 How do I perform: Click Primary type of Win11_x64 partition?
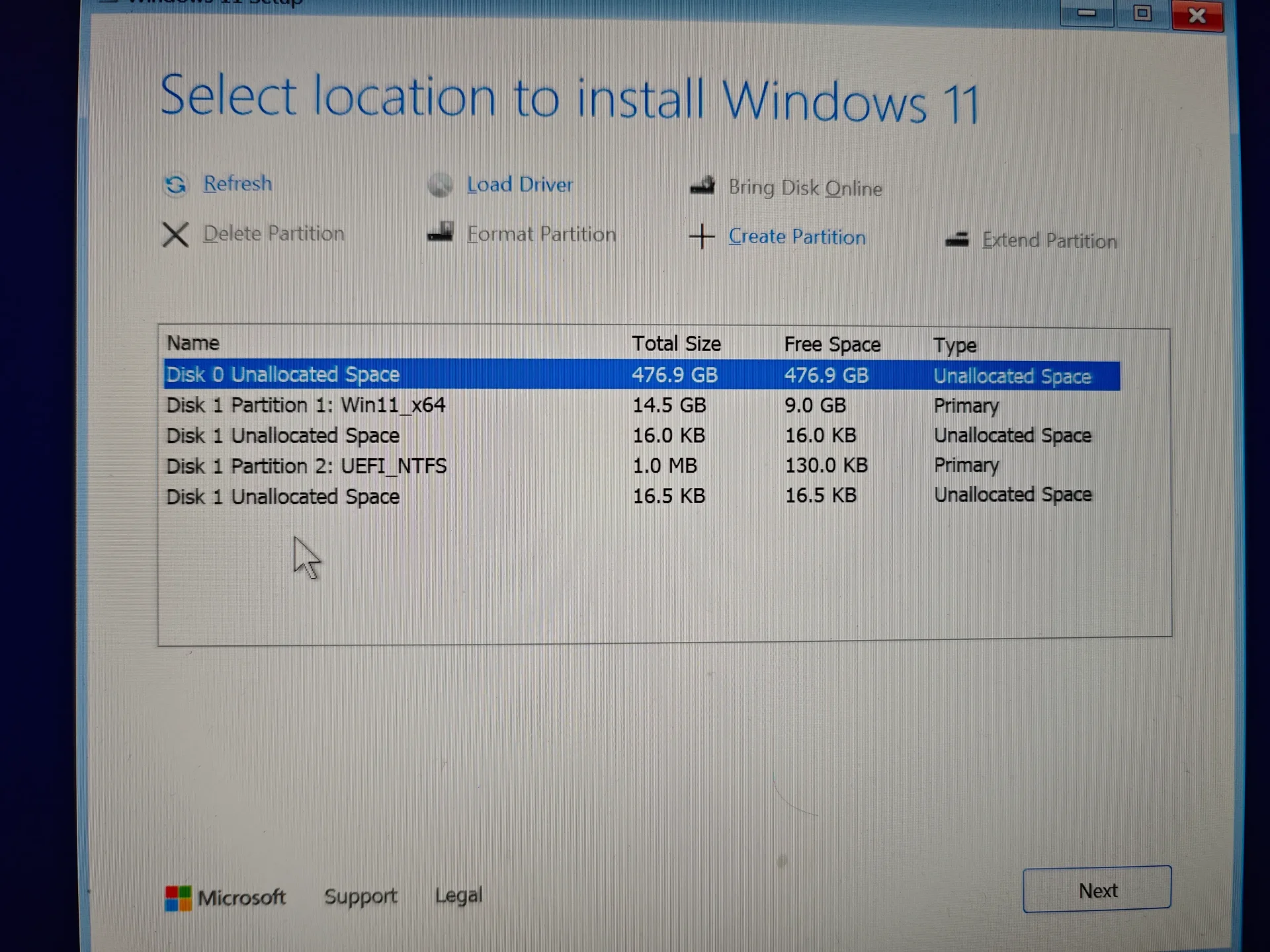click(x=966, y=406)
